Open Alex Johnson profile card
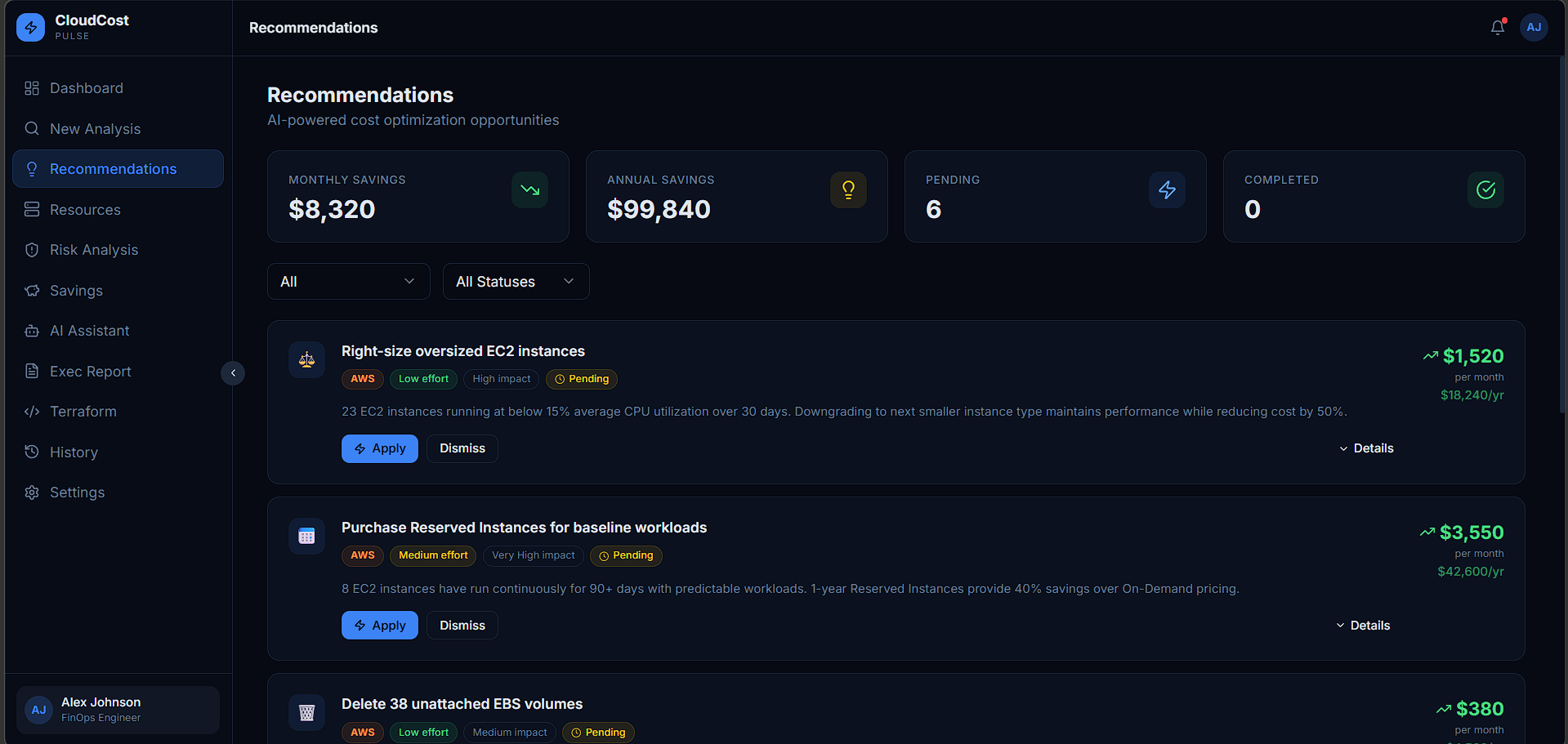This screenshot has width=1568, height=744. tap(118, 710)
